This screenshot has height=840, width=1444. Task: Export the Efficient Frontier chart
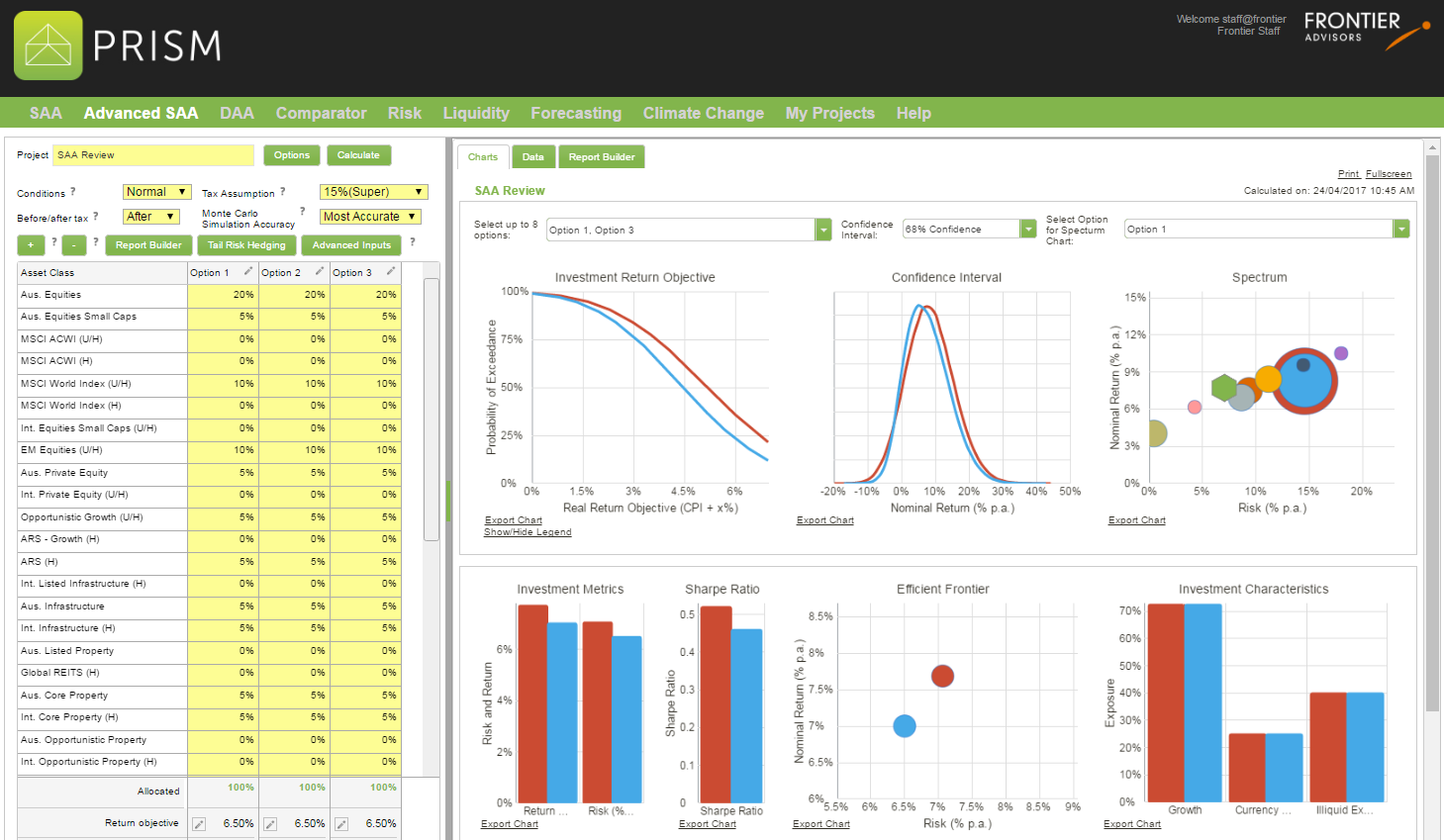click(821, 824)
